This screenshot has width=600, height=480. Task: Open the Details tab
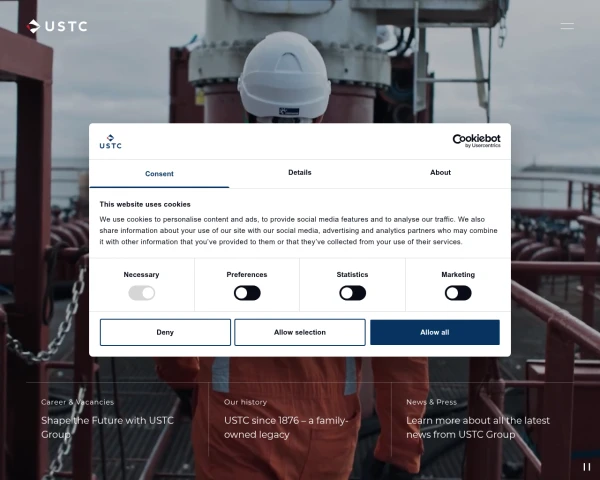(x=299, y=173)
